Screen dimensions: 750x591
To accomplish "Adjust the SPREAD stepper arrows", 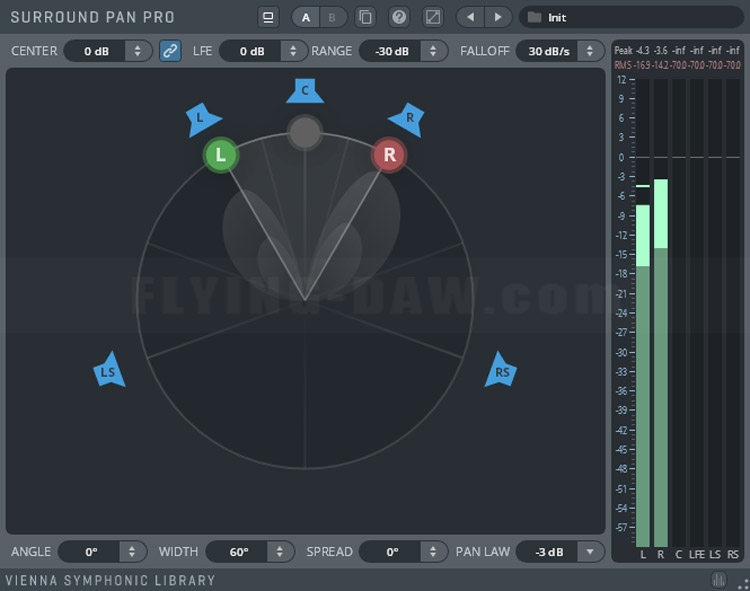I will click(433, 552).
